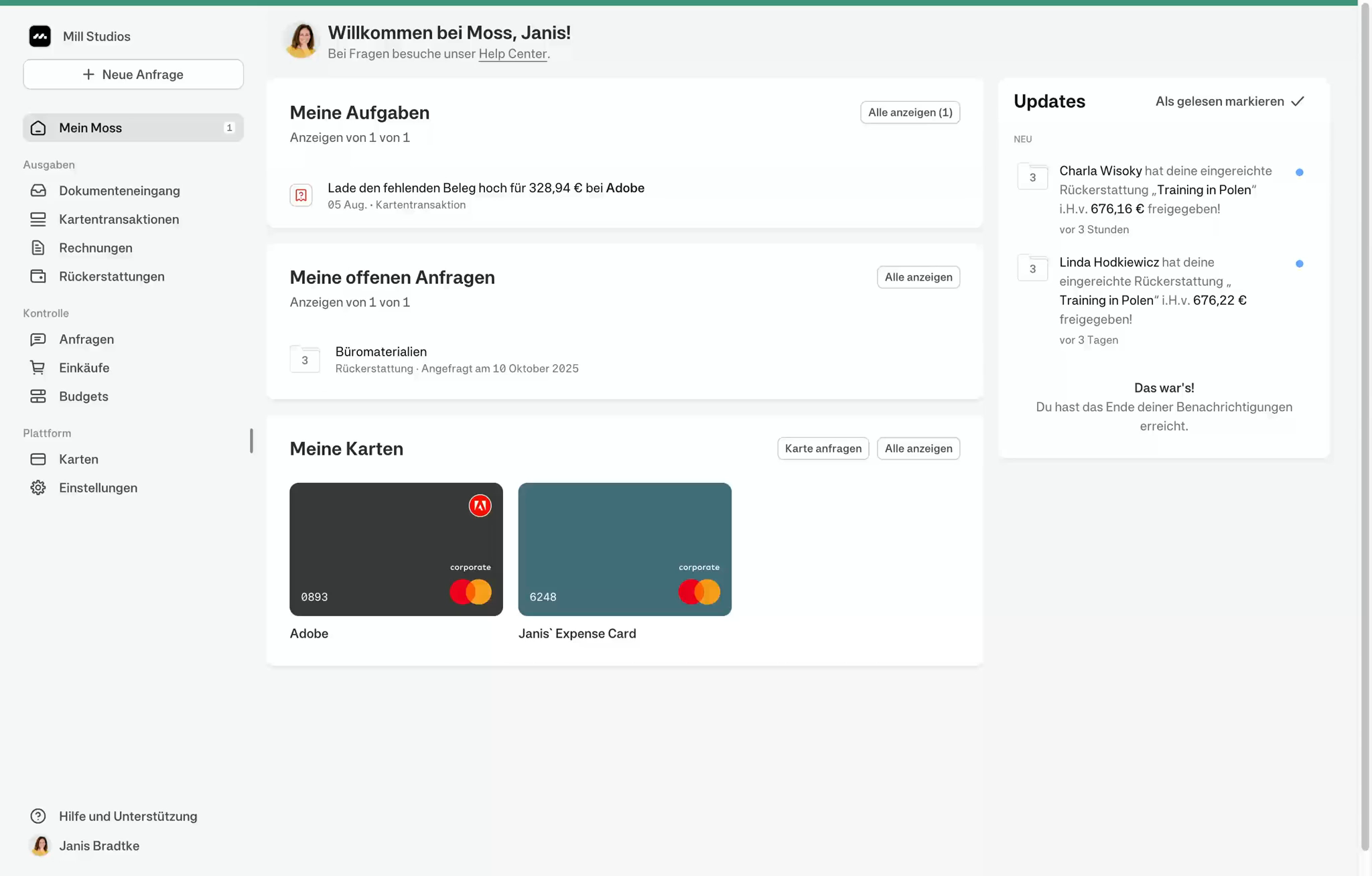The image size is (1372, 876).
Task: Open the Help Center link
Action: (512, 54)
